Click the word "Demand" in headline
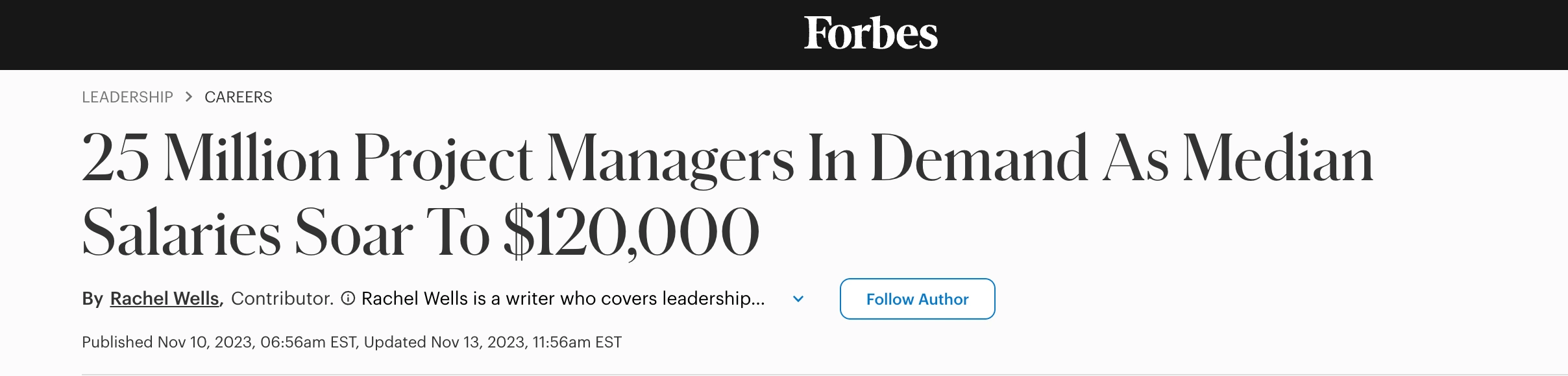Viewport: 1568px width, 376px height. click(x=979, y=159)
